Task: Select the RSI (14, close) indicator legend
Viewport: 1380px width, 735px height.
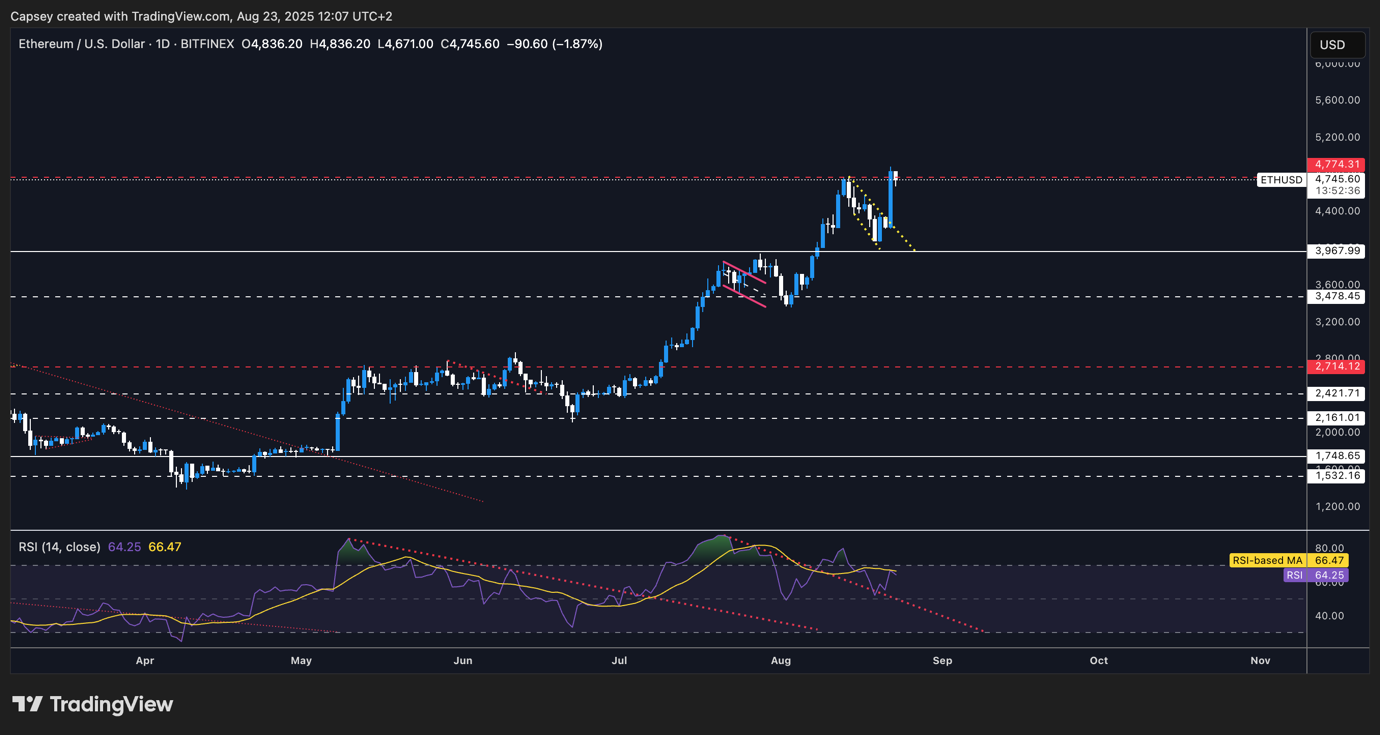Action: click(60, 547)
